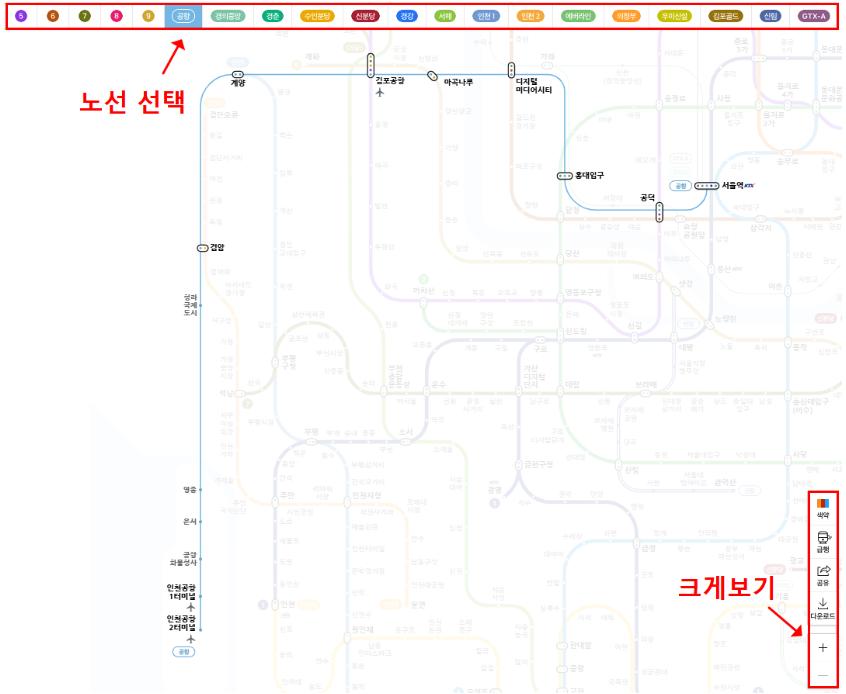Select the 수인분당 yellow line badge
The width and height of the screenshot is (846, 694).
pyautogui.click(x=317, y=16)
